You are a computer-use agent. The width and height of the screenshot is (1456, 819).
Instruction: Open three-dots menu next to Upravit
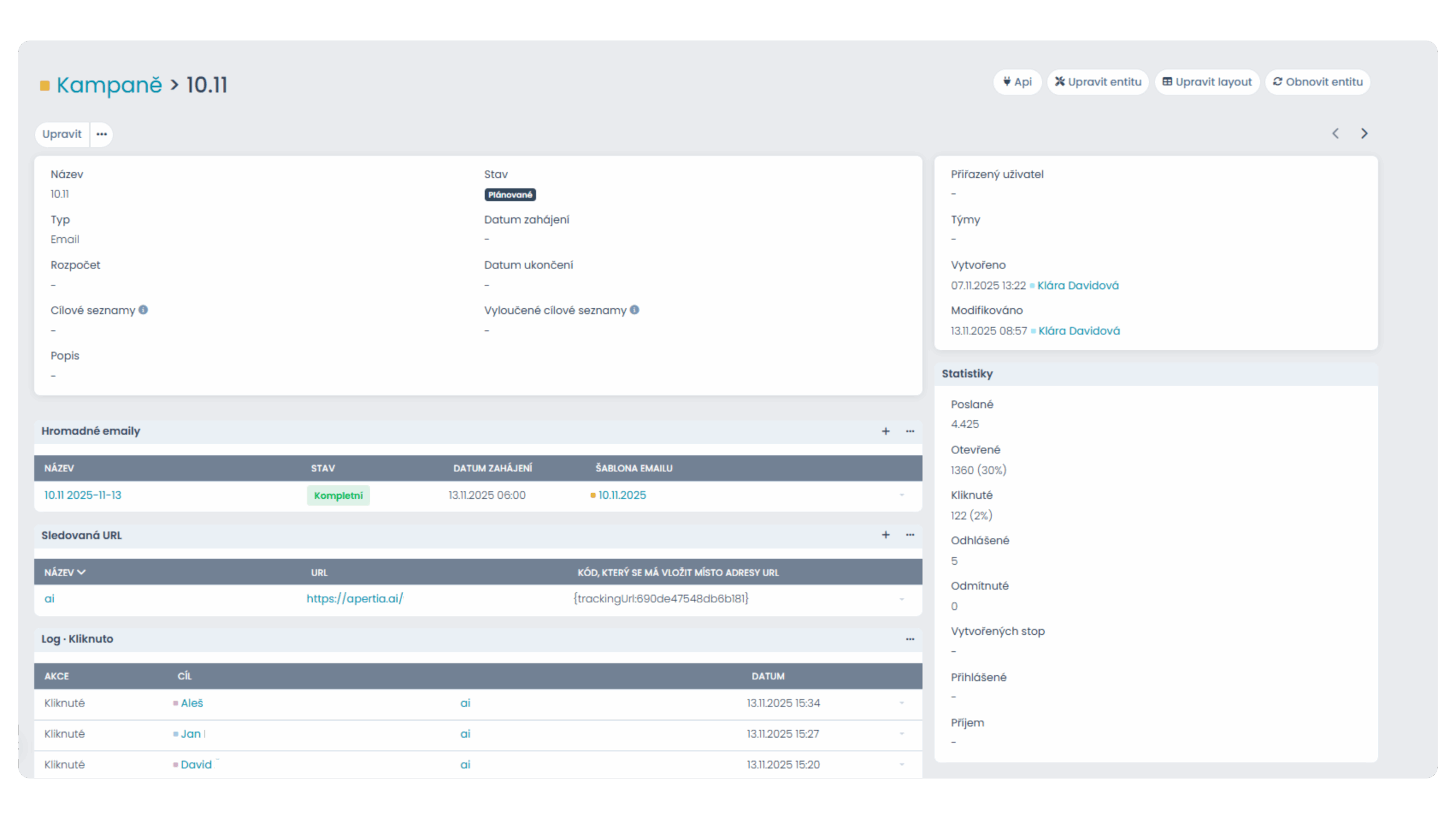[101, 134]
